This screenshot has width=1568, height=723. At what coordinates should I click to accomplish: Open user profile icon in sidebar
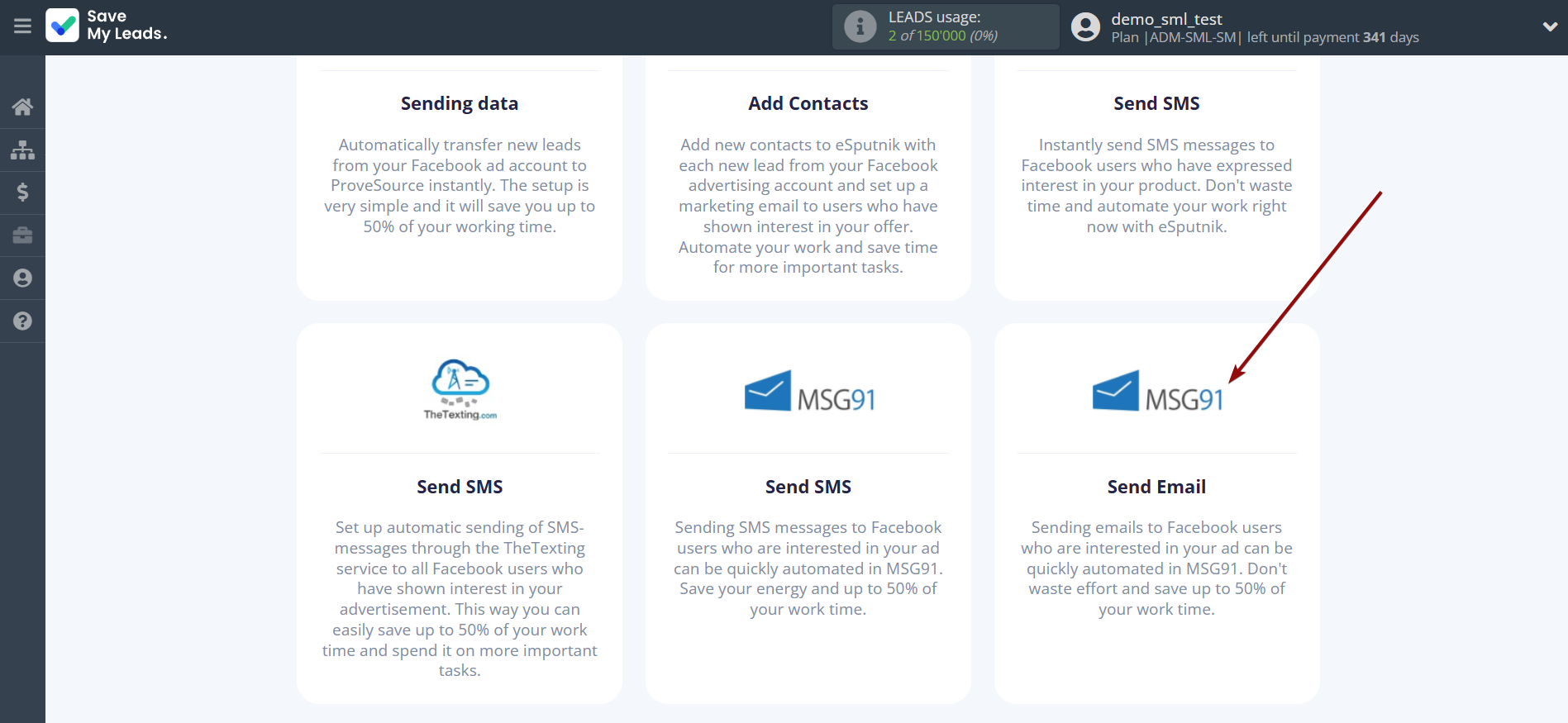pos(22,278)
